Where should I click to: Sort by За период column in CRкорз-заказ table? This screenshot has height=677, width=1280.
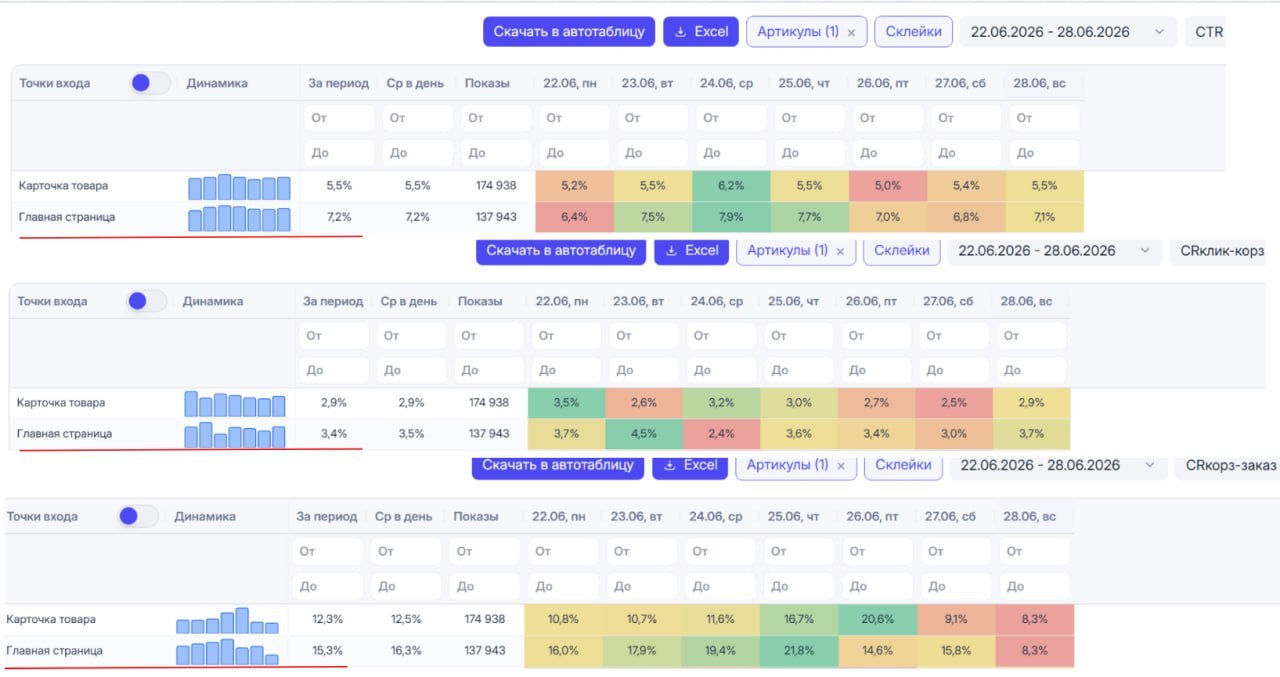[x=326, y=517]
